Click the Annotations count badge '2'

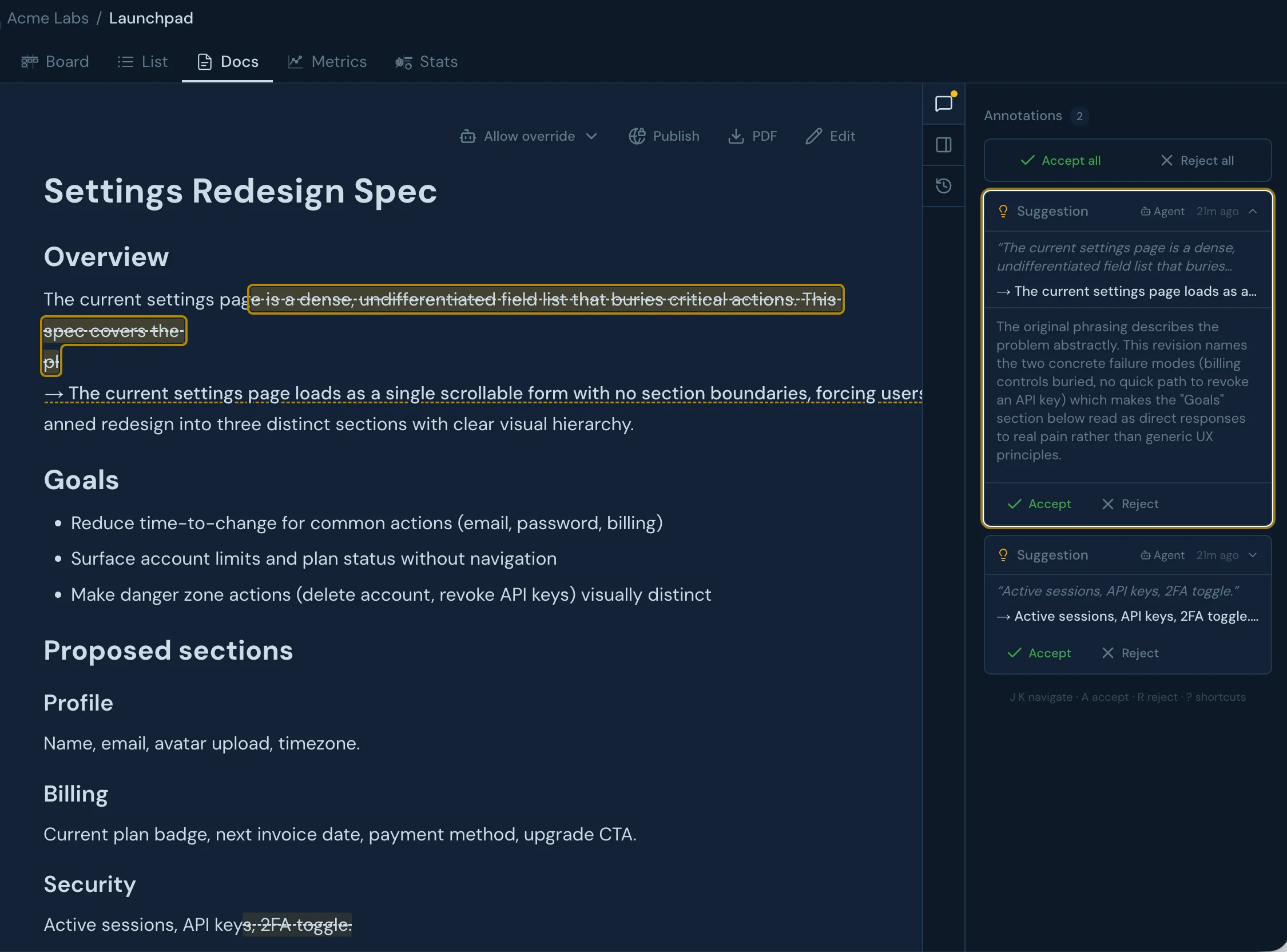pyautogui.click(x=1079, y=116)
